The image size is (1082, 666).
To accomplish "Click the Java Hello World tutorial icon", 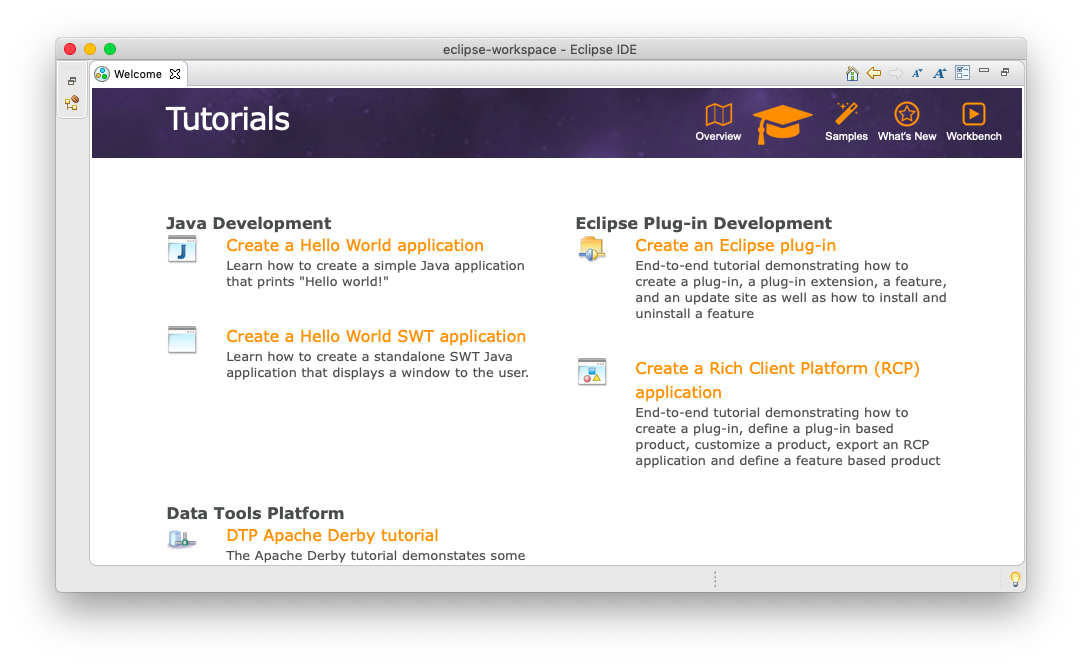I will 182,249.
